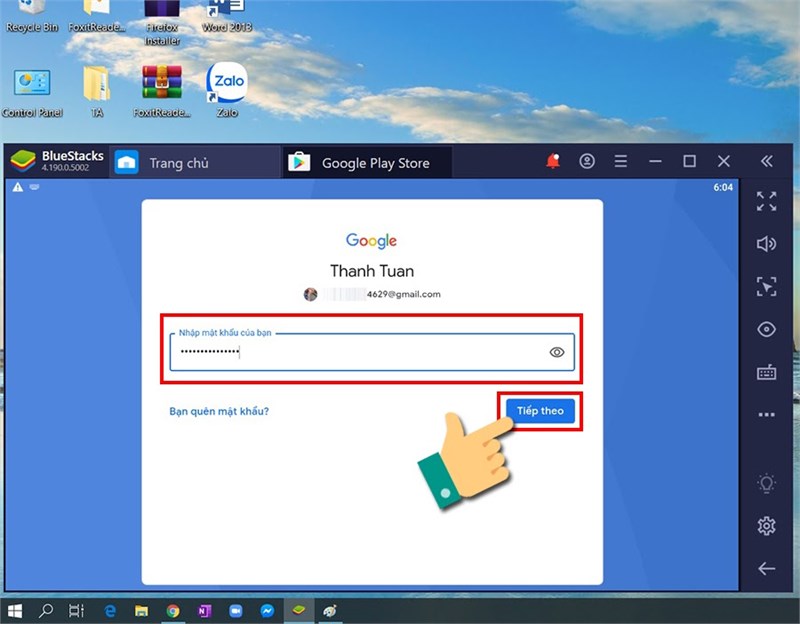Open FoxitReader folder icon on desktop top row
Image resolution: width=800 pixels, height=624 pixels.
pyautogui.click(x=97, y=15)
